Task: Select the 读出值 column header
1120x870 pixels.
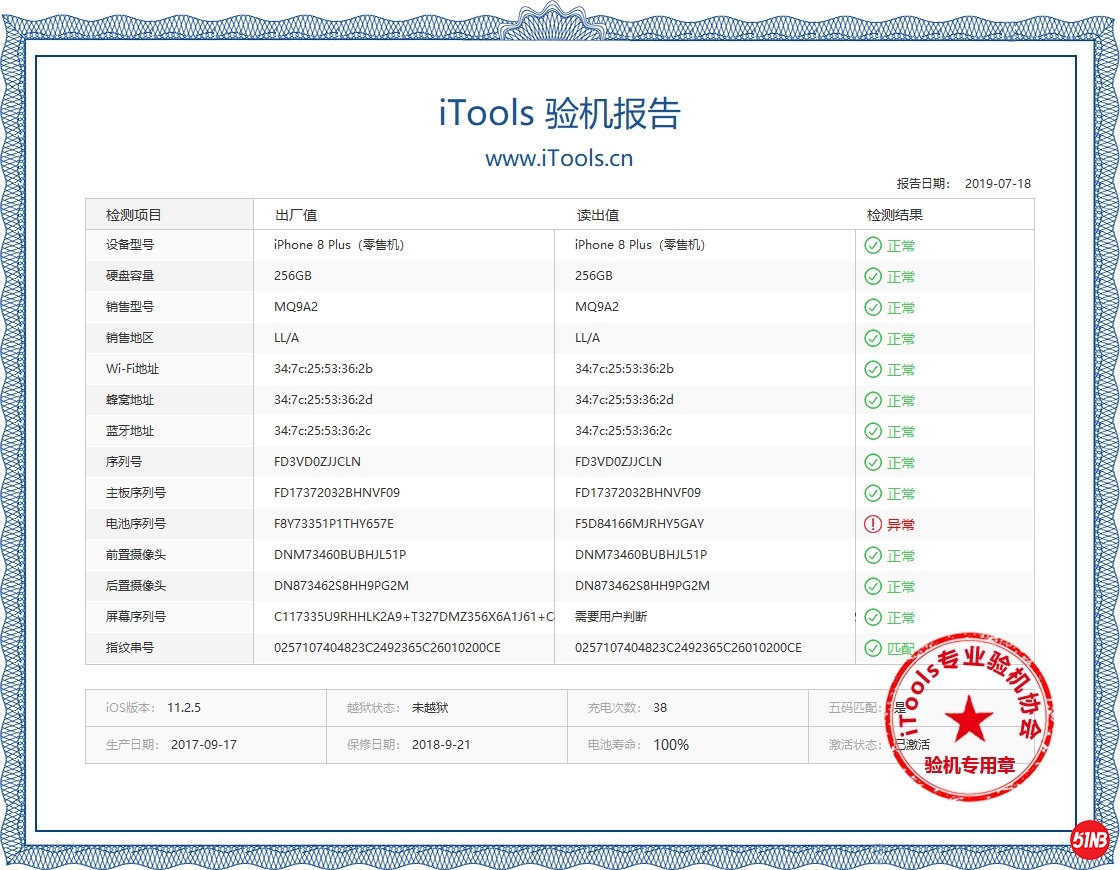Action: pyautogui.click(x=597, y=215)
